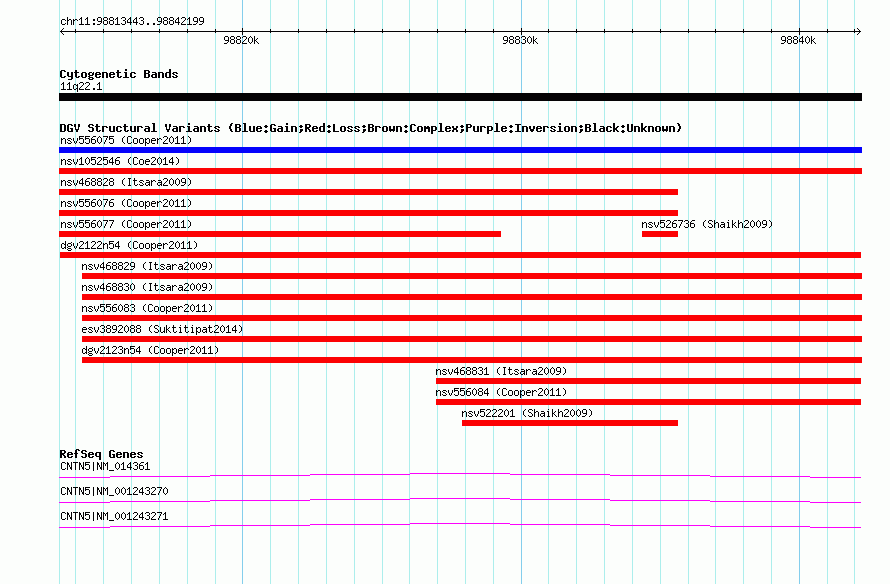
Task: Open nsv1052546 (Coe2014) variant label
Action: click(120, 161)
